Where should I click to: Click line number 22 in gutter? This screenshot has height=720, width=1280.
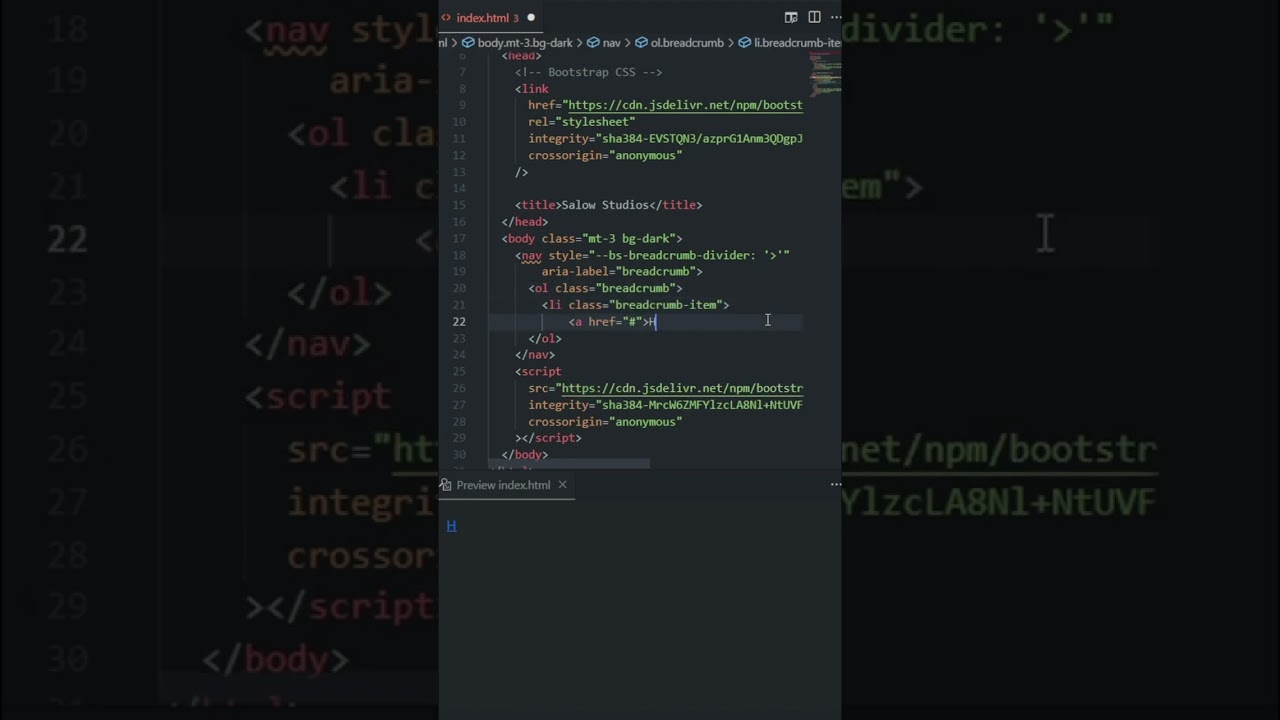(x=459, y=321)
